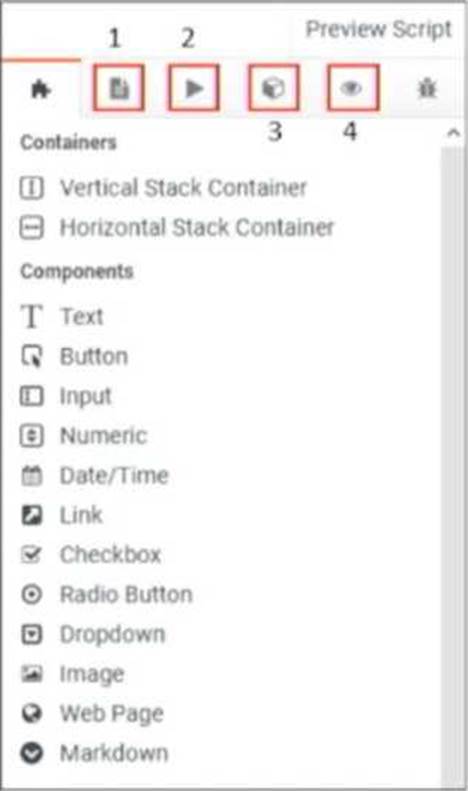Viewport: 468px width, 791px height.
Task: Open the puzzle-piece components tab
Action: pos(41,90)
